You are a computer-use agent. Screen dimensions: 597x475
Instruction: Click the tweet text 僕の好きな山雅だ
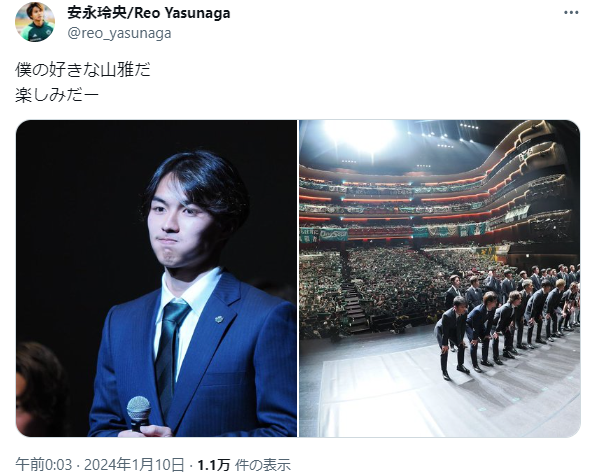pos(83,70)
